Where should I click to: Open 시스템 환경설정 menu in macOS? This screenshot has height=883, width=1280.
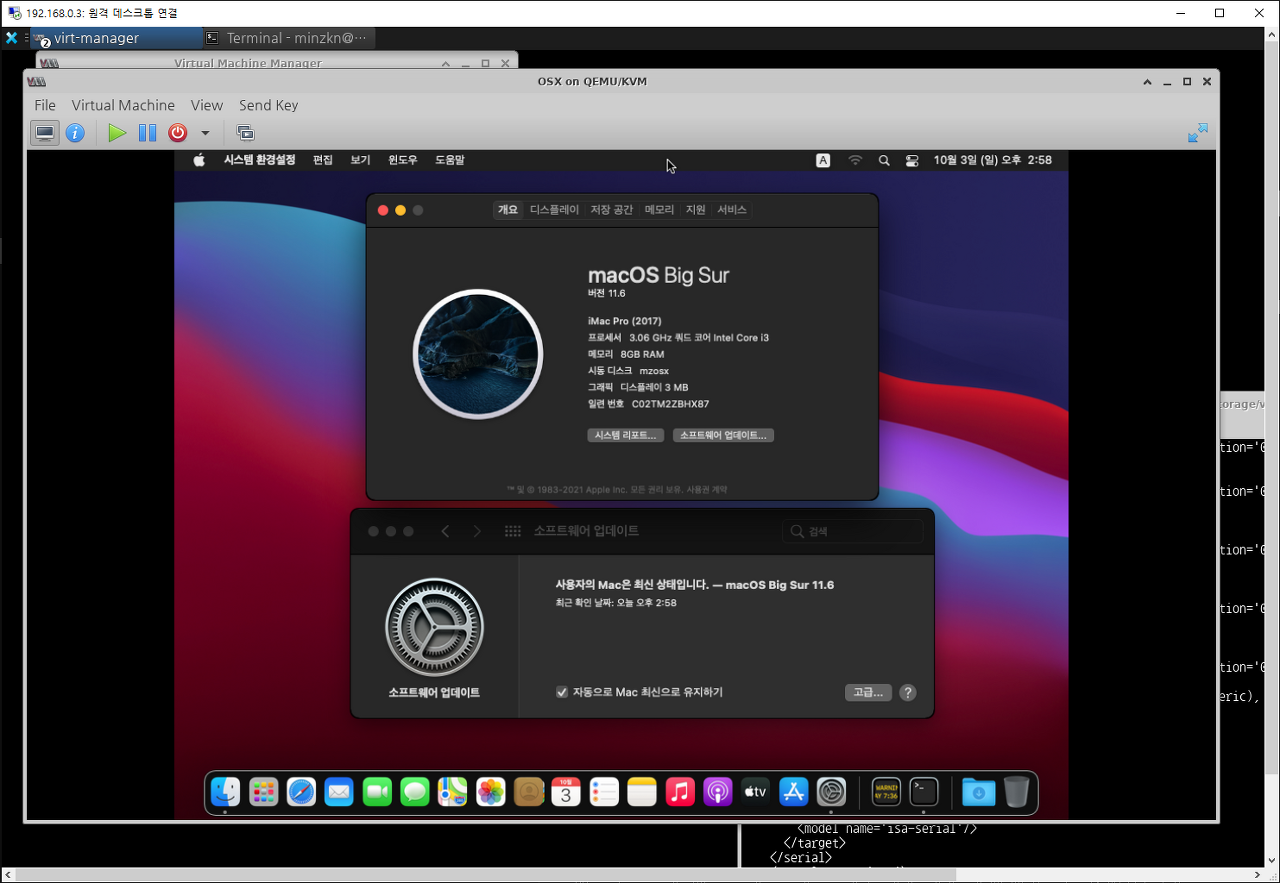click(259, 160)
